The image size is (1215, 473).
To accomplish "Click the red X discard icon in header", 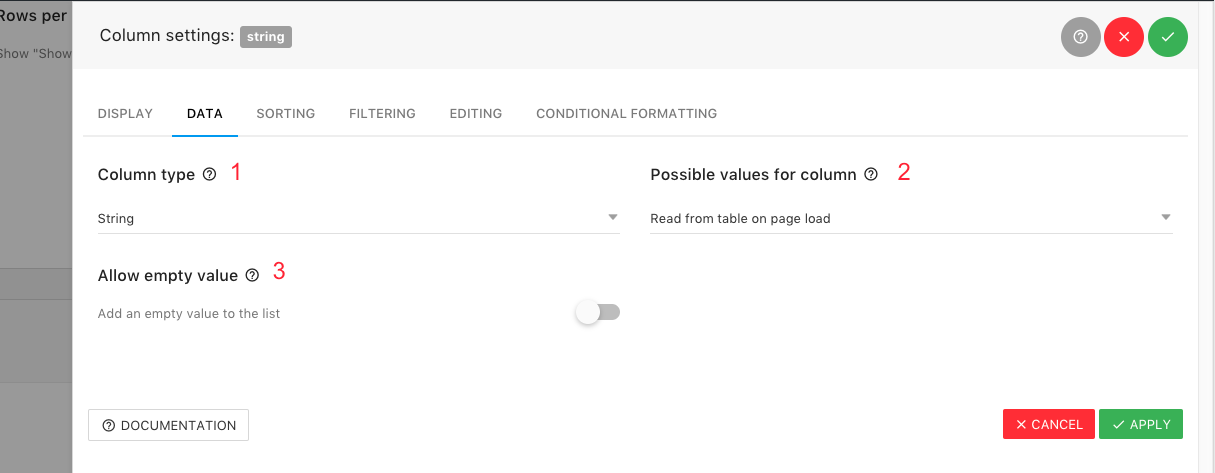I will [1124, 37].
